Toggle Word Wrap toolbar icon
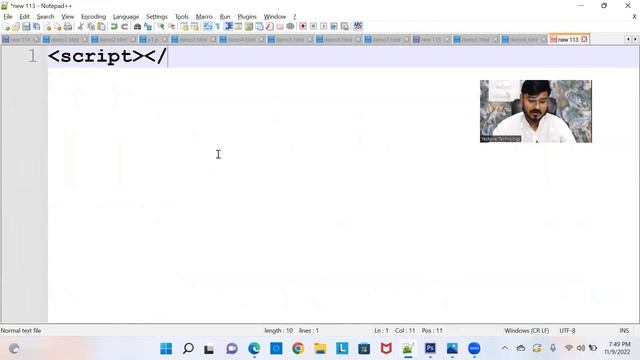Image resolution: width=640 pixels, height=360 pixels. pyautogui.click(x=208, y=27)
